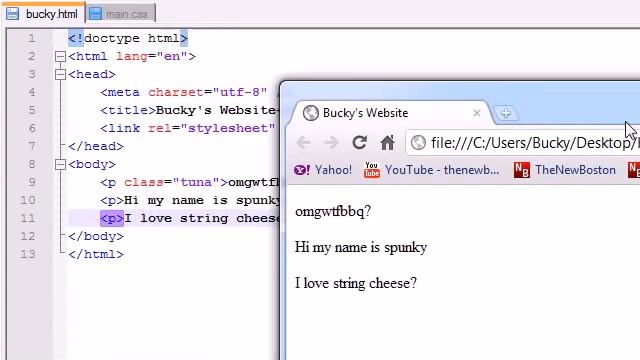Click the TheNewBoston NB favicon

click(522, 170)
